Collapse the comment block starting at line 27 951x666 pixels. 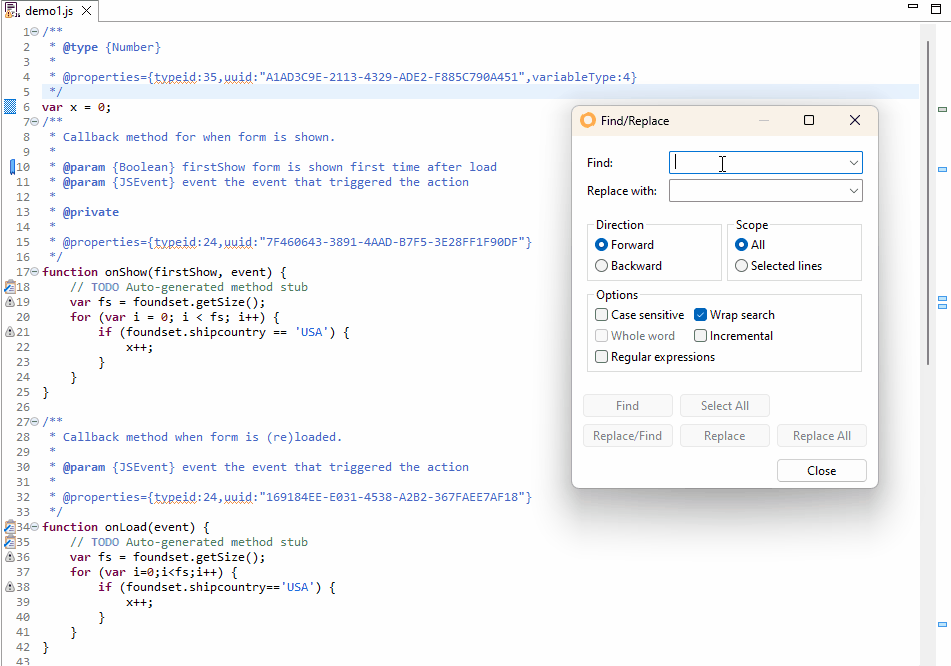(35, 422)
